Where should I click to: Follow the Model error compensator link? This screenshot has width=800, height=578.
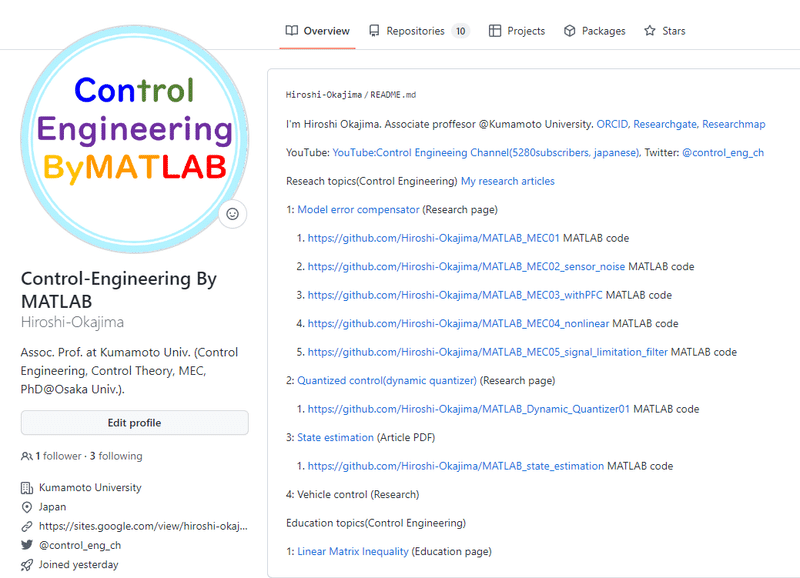coord(358,210)
